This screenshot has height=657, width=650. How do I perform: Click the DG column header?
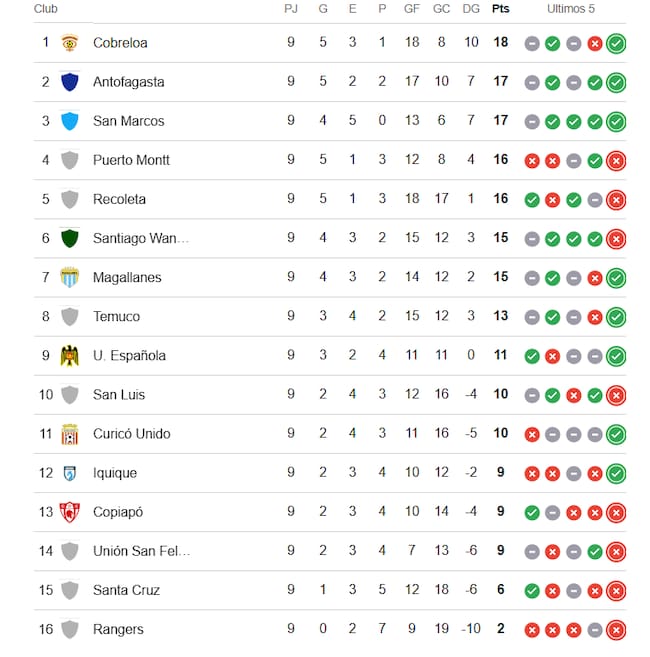[x=471, y=9]
